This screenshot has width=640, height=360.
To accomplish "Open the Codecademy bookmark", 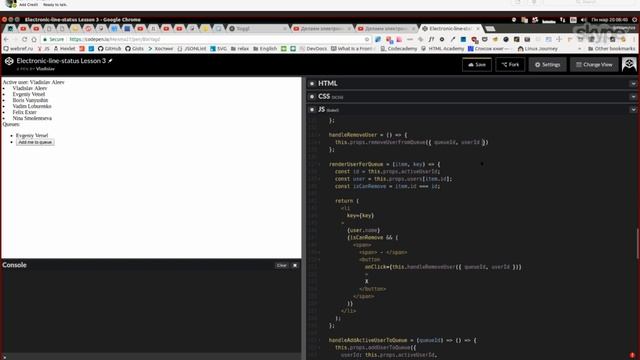I will pyautogui.click(x=398, y=49).
